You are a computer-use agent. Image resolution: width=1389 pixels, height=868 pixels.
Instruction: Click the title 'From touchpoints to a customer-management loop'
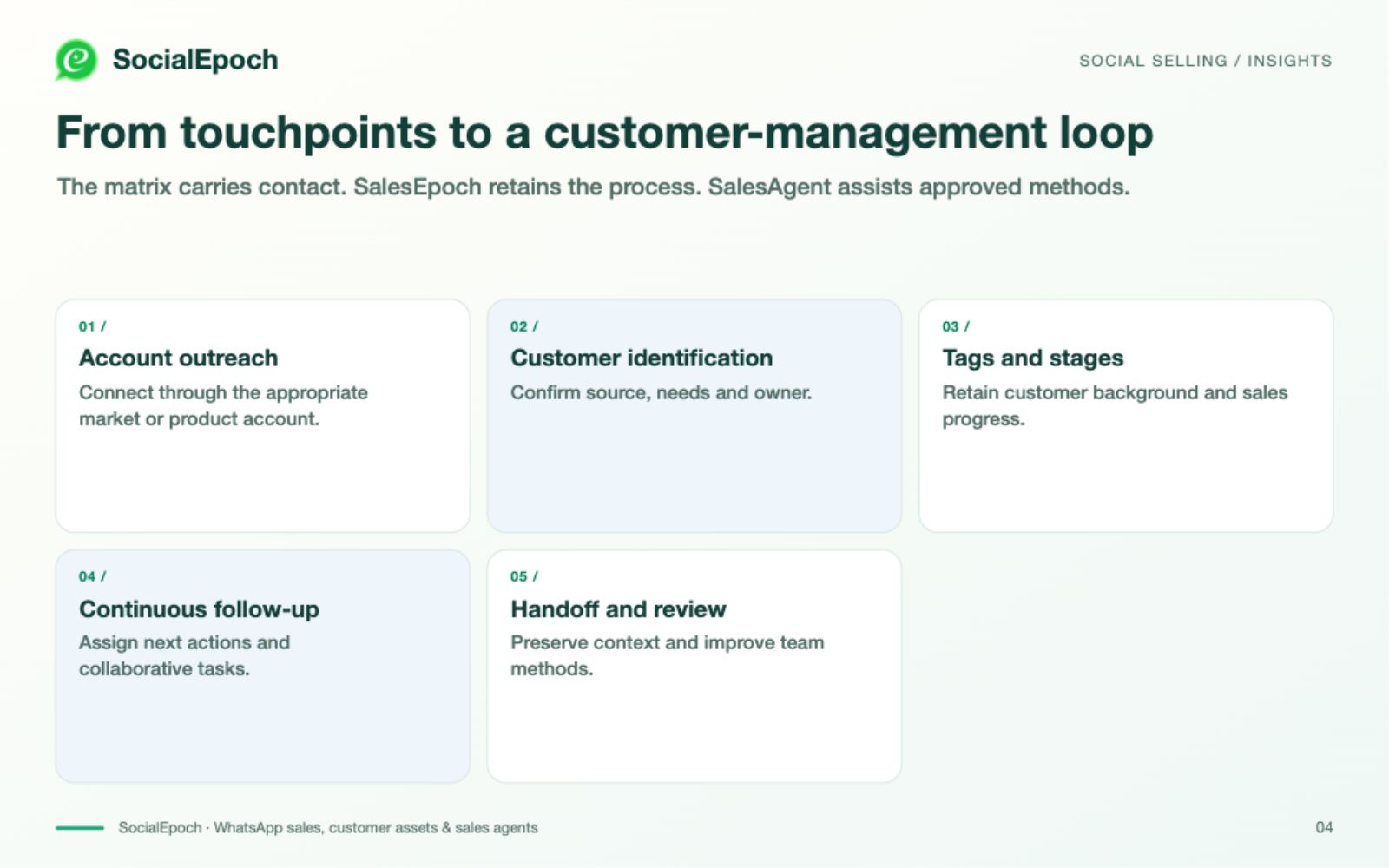tap(604, 133)
